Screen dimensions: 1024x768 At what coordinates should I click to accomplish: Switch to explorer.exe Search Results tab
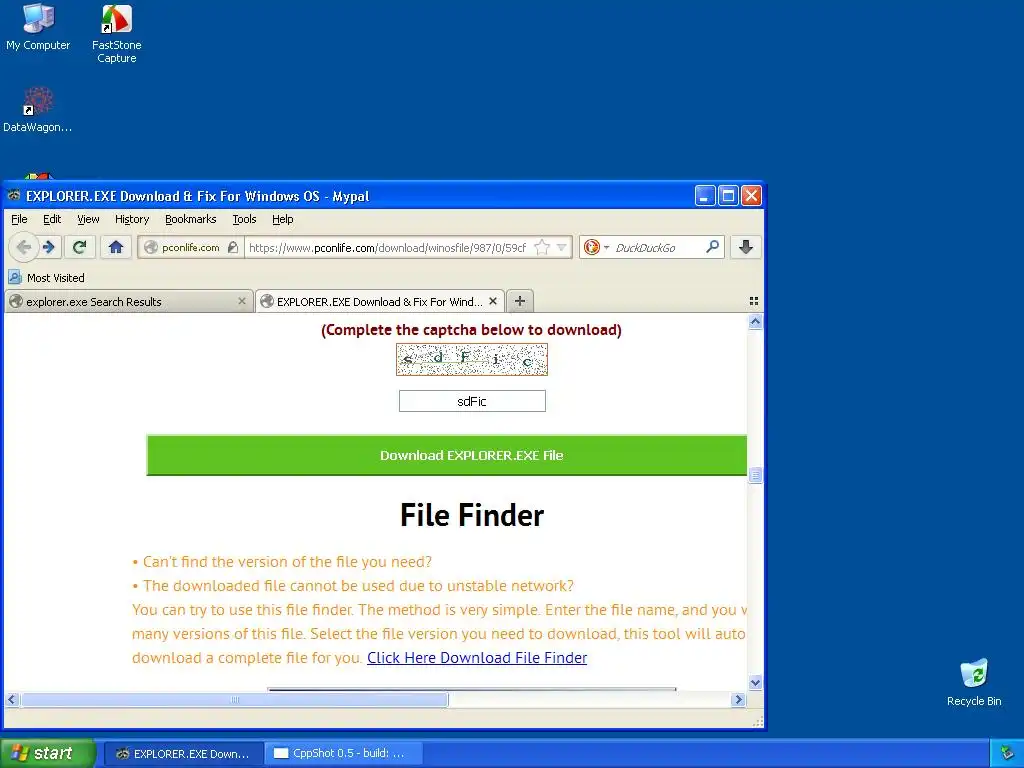click(129, 302)
